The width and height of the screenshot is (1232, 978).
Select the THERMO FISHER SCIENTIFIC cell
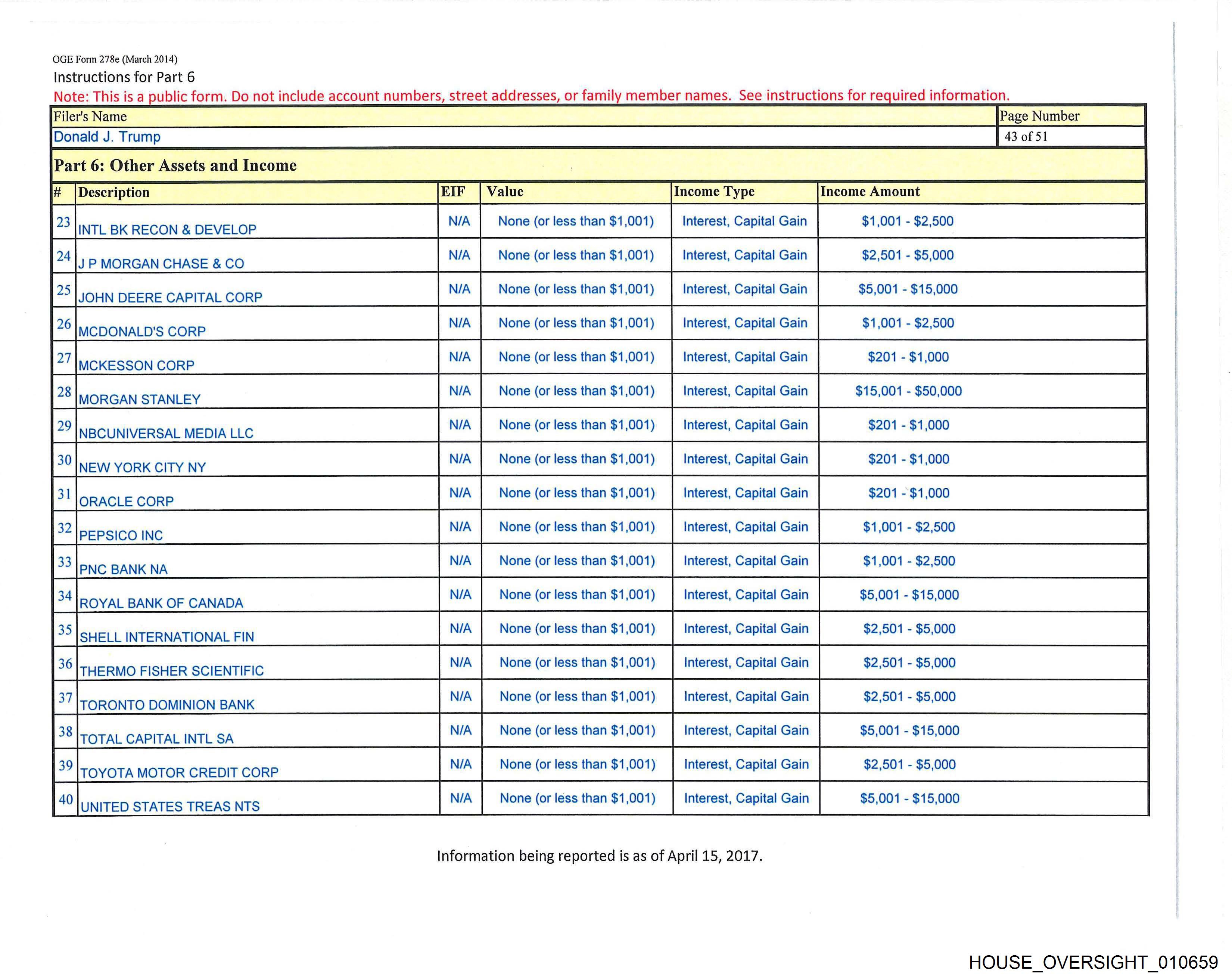coord(171,671)
